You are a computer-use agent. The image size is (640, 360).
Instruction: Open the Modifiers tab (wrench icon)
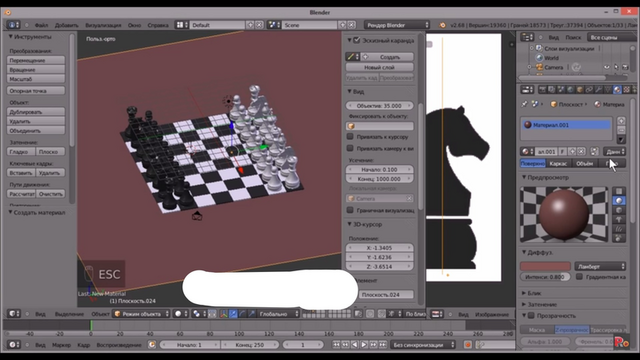(598, 89)
